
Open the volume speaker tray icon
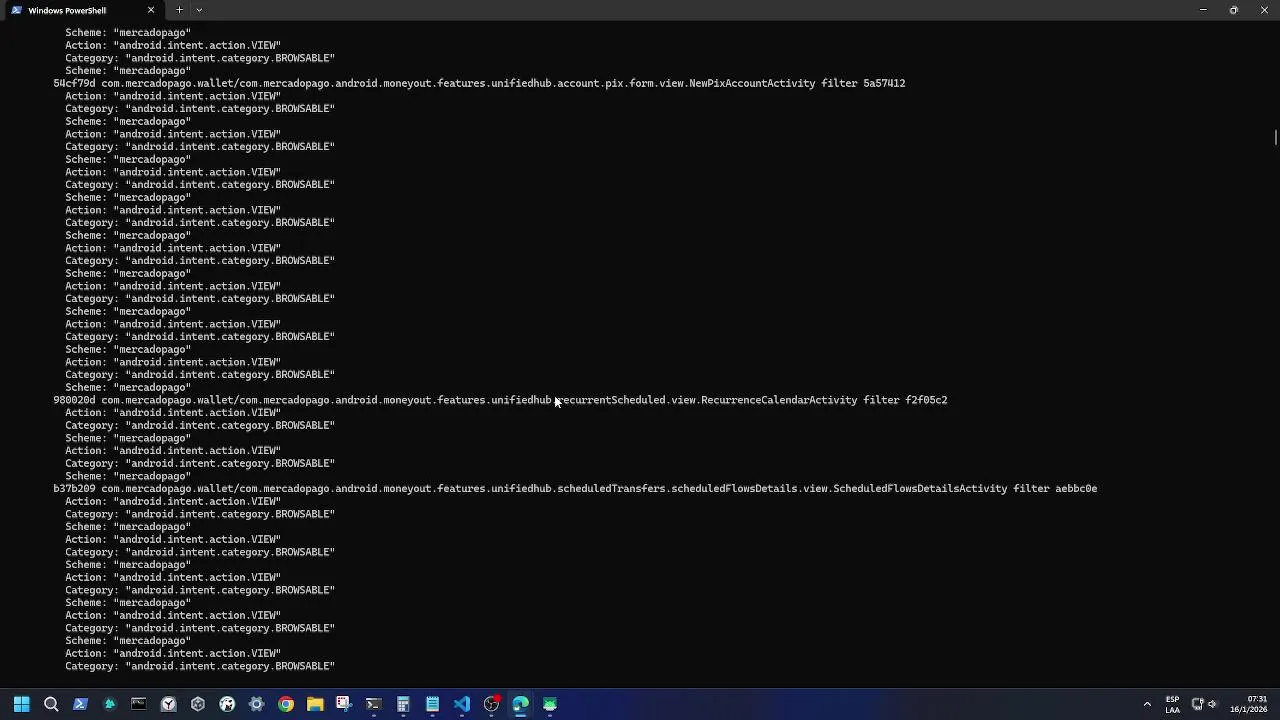point(1212,704)
